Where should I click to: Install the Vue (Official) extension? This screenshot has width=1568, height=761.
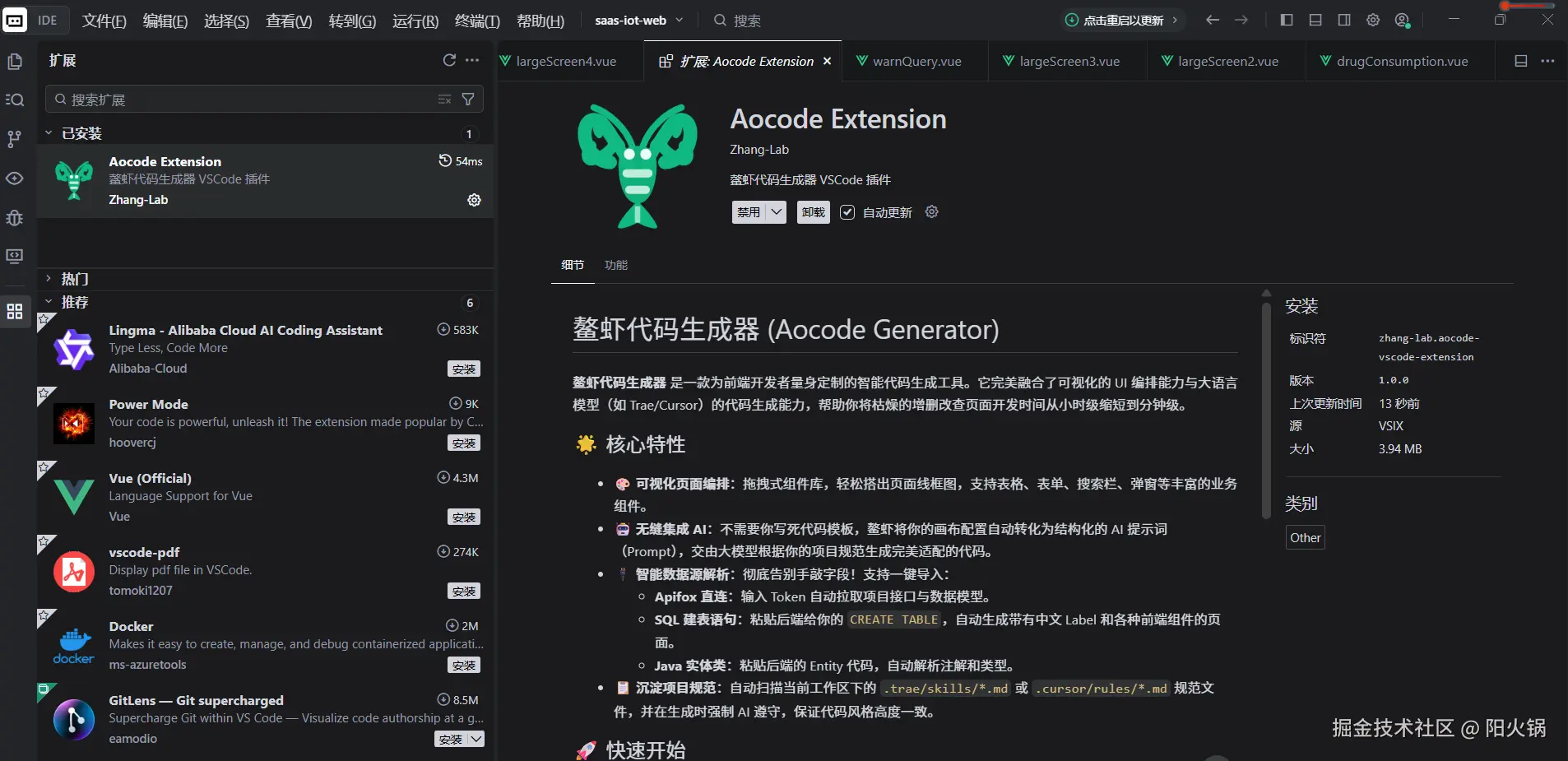pos(464,517)
